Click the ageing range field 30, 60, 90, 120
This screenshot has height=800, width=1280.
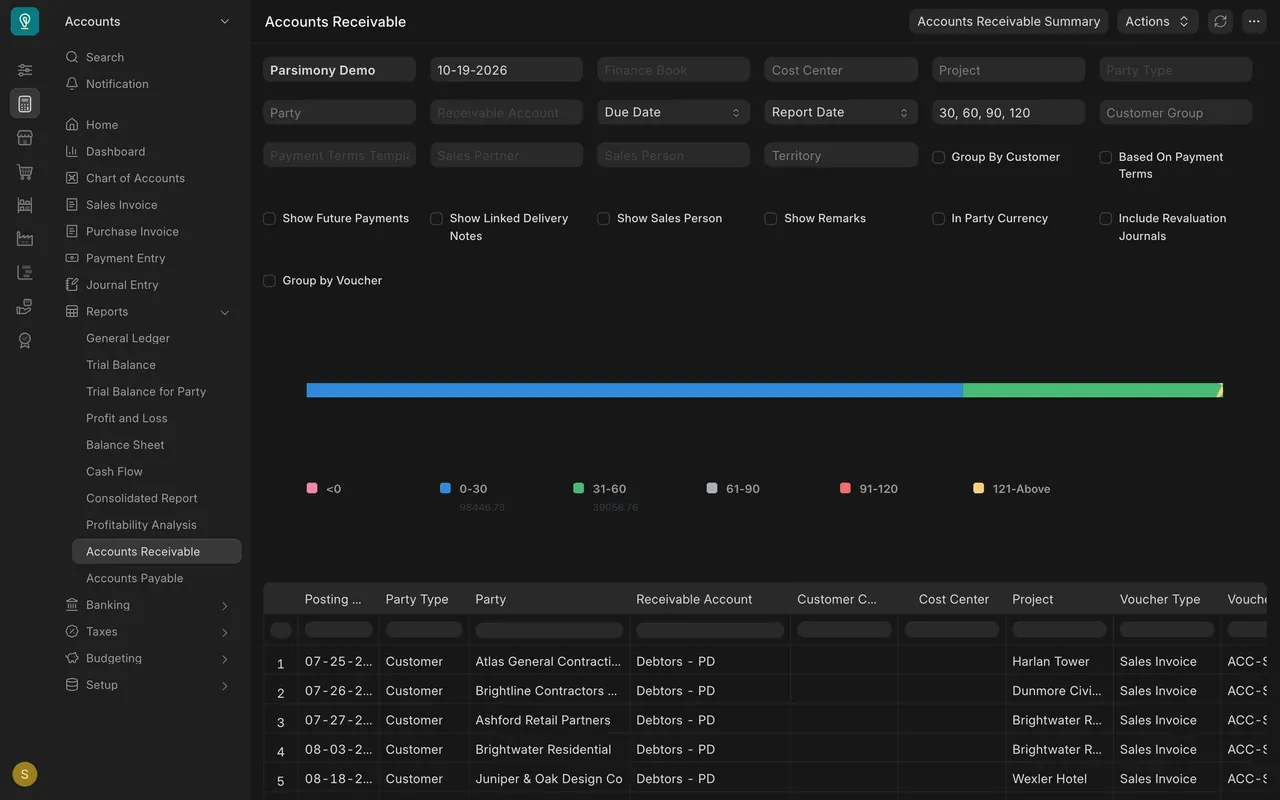[x=1008, y=113]
